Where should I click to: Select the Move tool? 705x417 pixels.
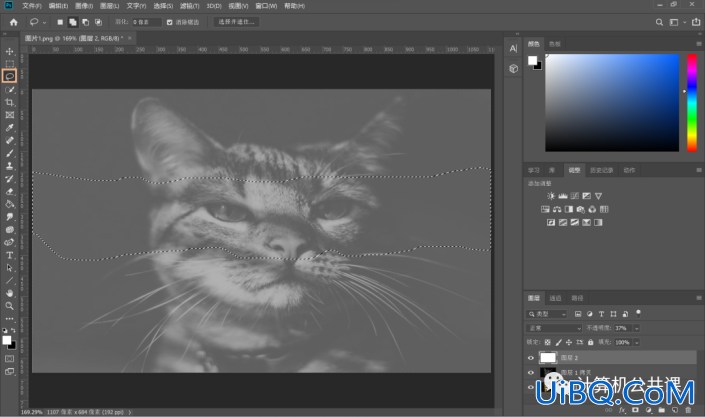pos(9,51)
